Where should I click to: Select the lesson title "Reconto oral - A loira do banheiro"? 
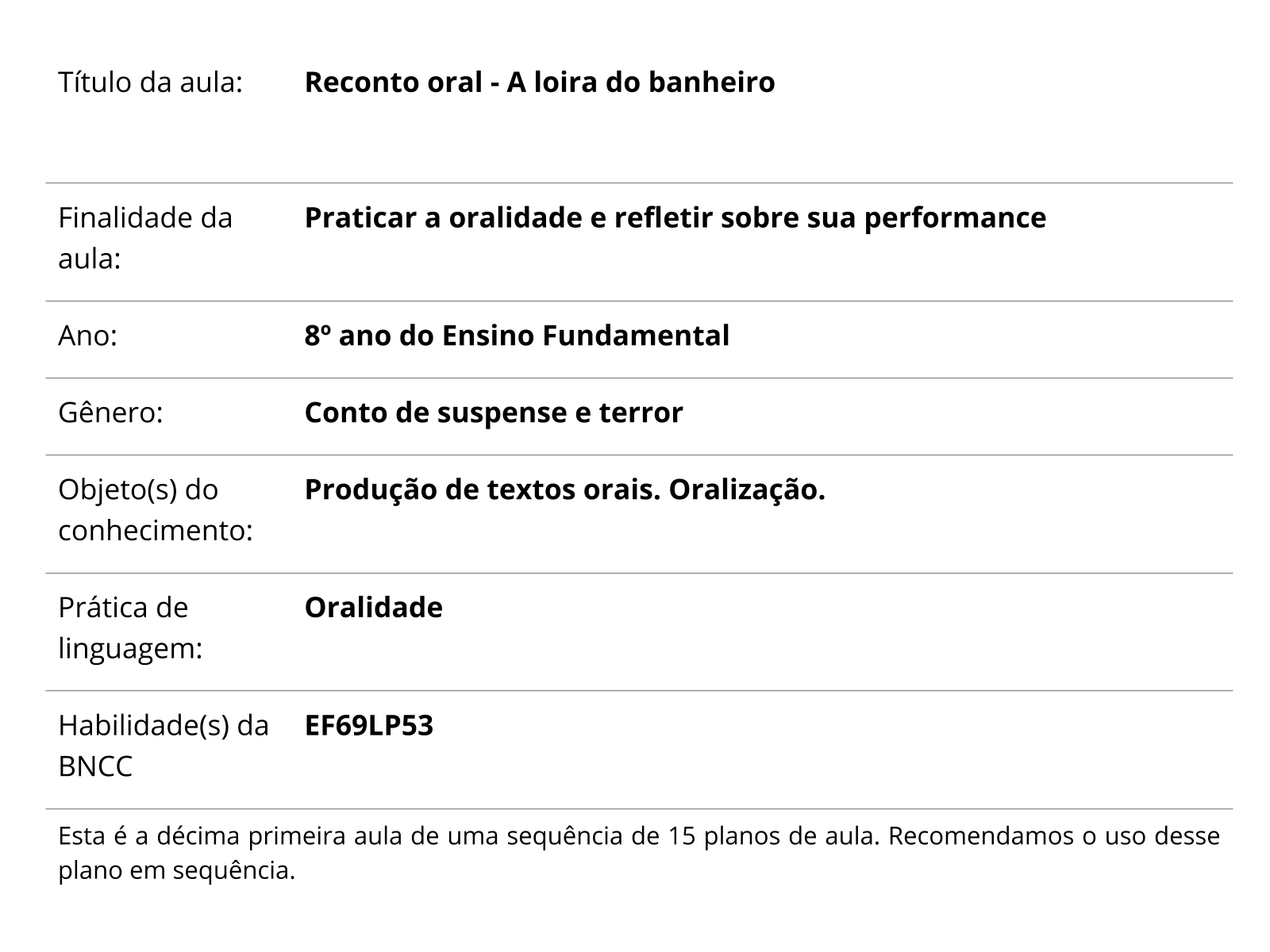coord(539,83)
